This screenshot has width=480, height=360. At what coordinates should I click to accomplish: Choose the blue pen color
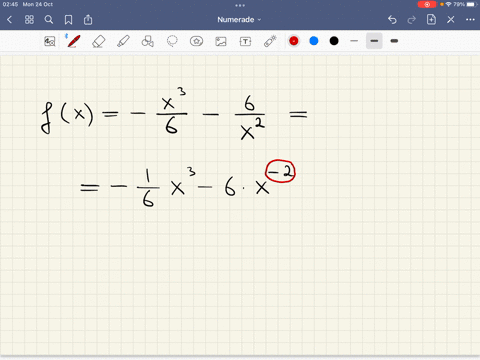point(314,41)
